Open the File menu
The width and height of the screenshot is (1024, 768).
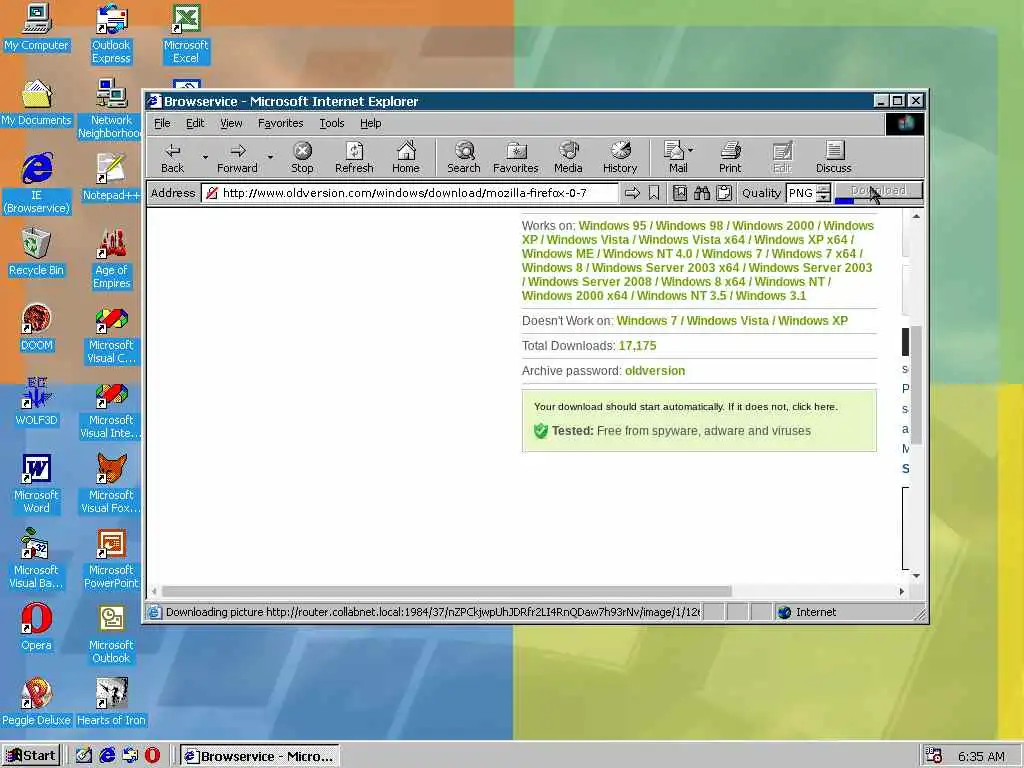(162, 123)
